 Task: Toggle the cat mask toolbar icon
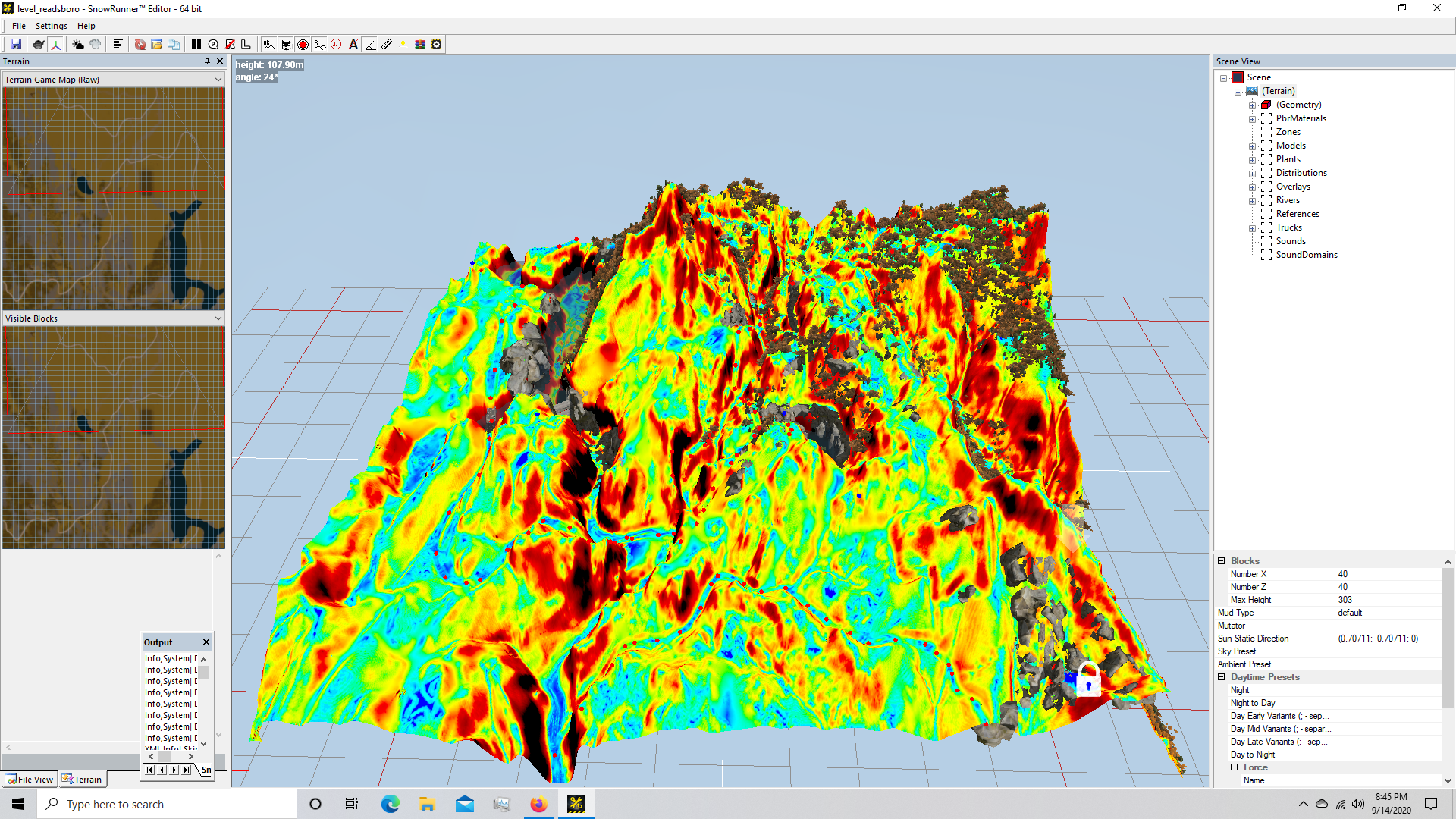pyautogui.click(x=286, y=45)
